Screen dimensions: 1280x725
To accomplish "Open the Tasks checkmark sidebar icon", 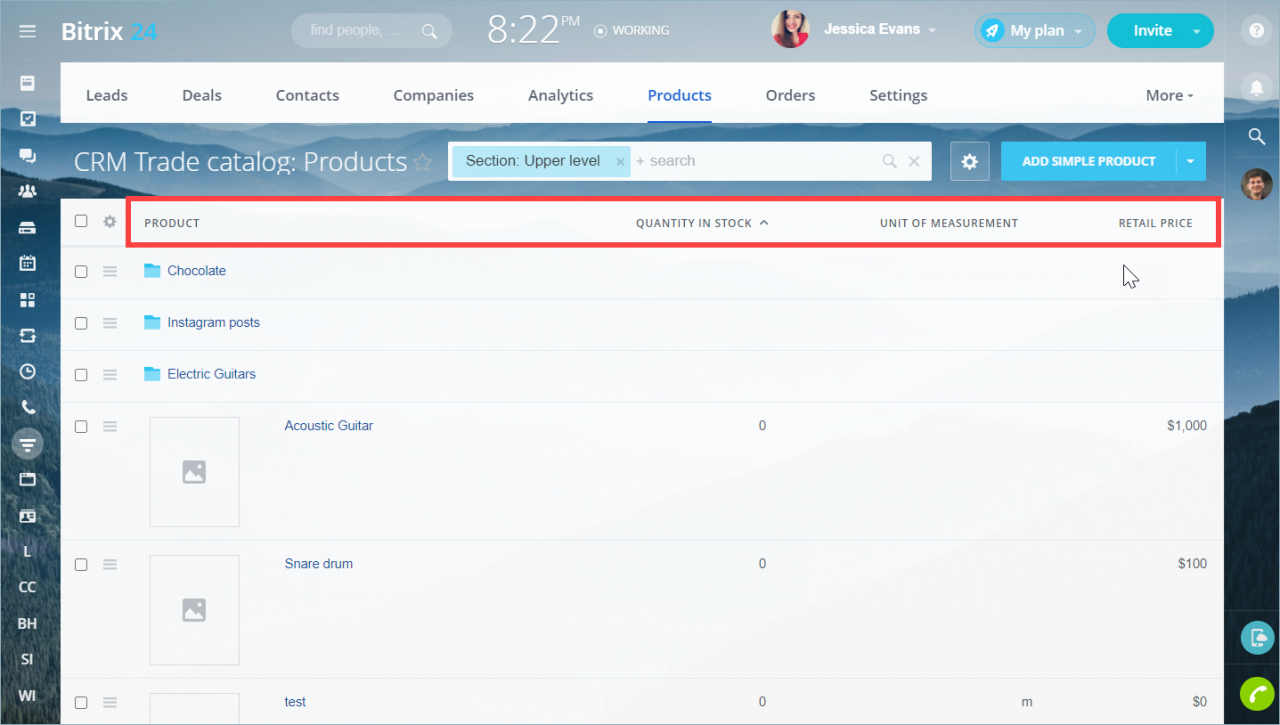I will (x=28, y=119).
